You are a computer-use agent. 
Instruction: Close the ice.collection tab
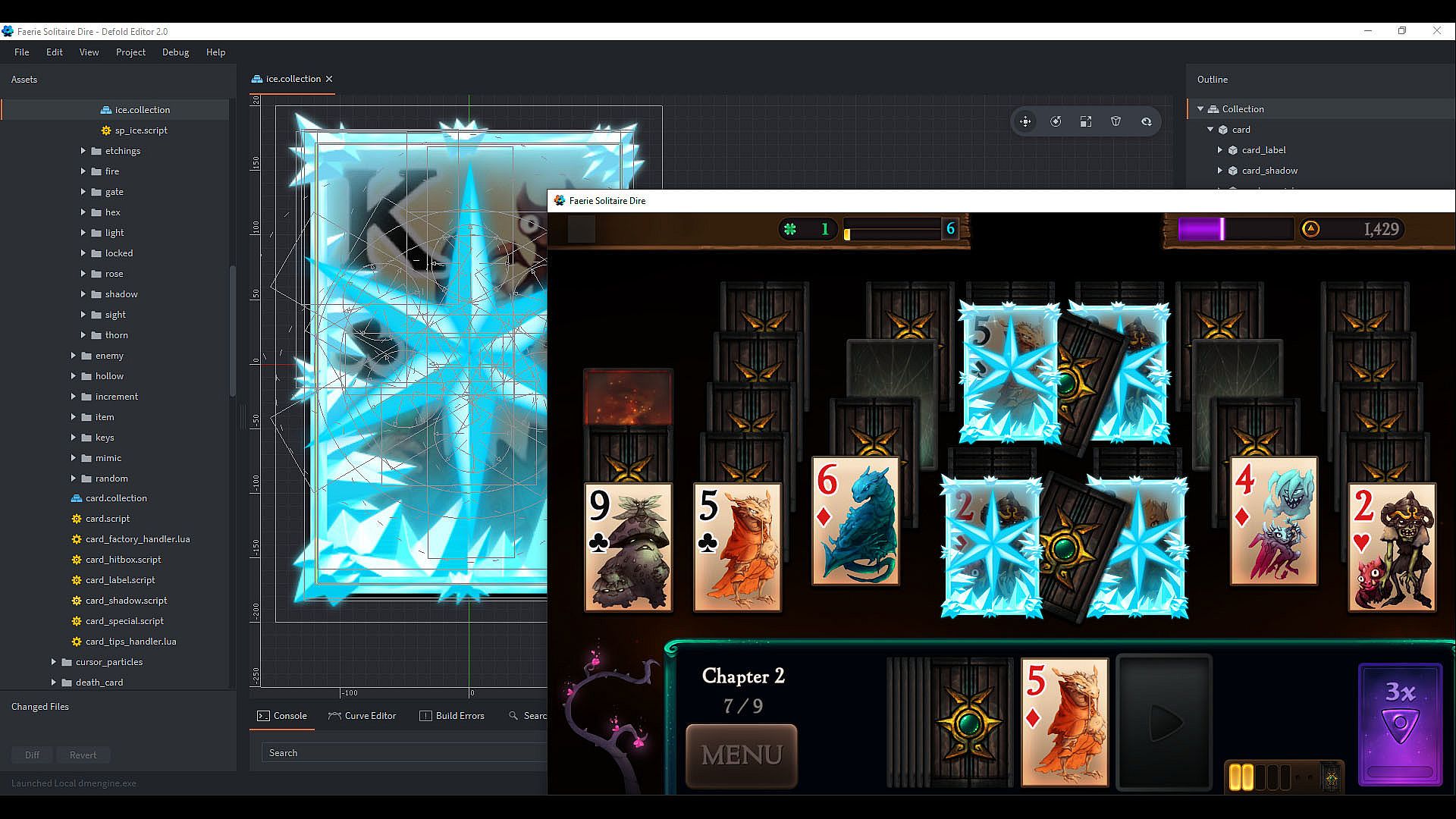(329, 79)
